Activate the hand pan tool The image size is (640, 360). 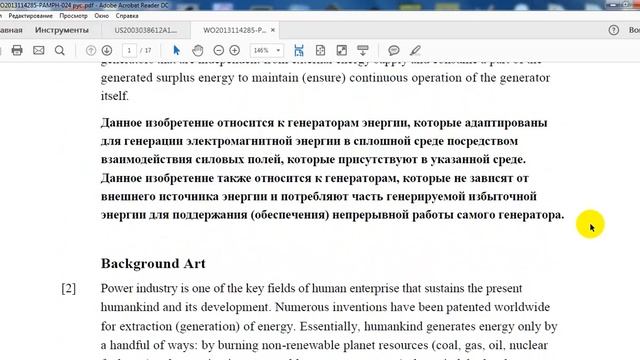pos(198,50)
